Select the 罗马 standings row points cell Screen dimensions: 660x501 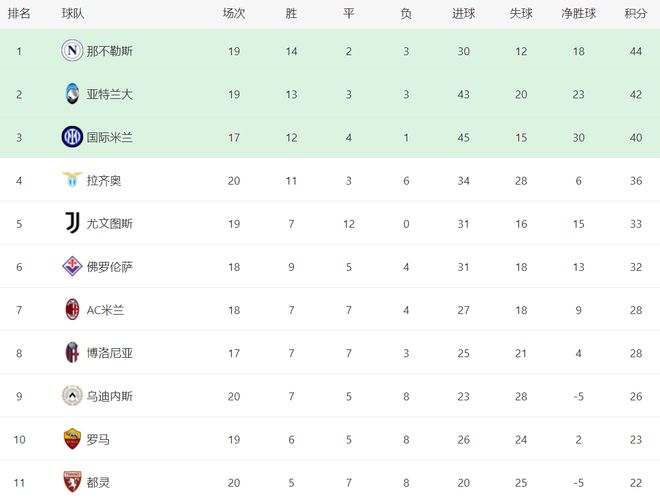click(x=635, y=438)
